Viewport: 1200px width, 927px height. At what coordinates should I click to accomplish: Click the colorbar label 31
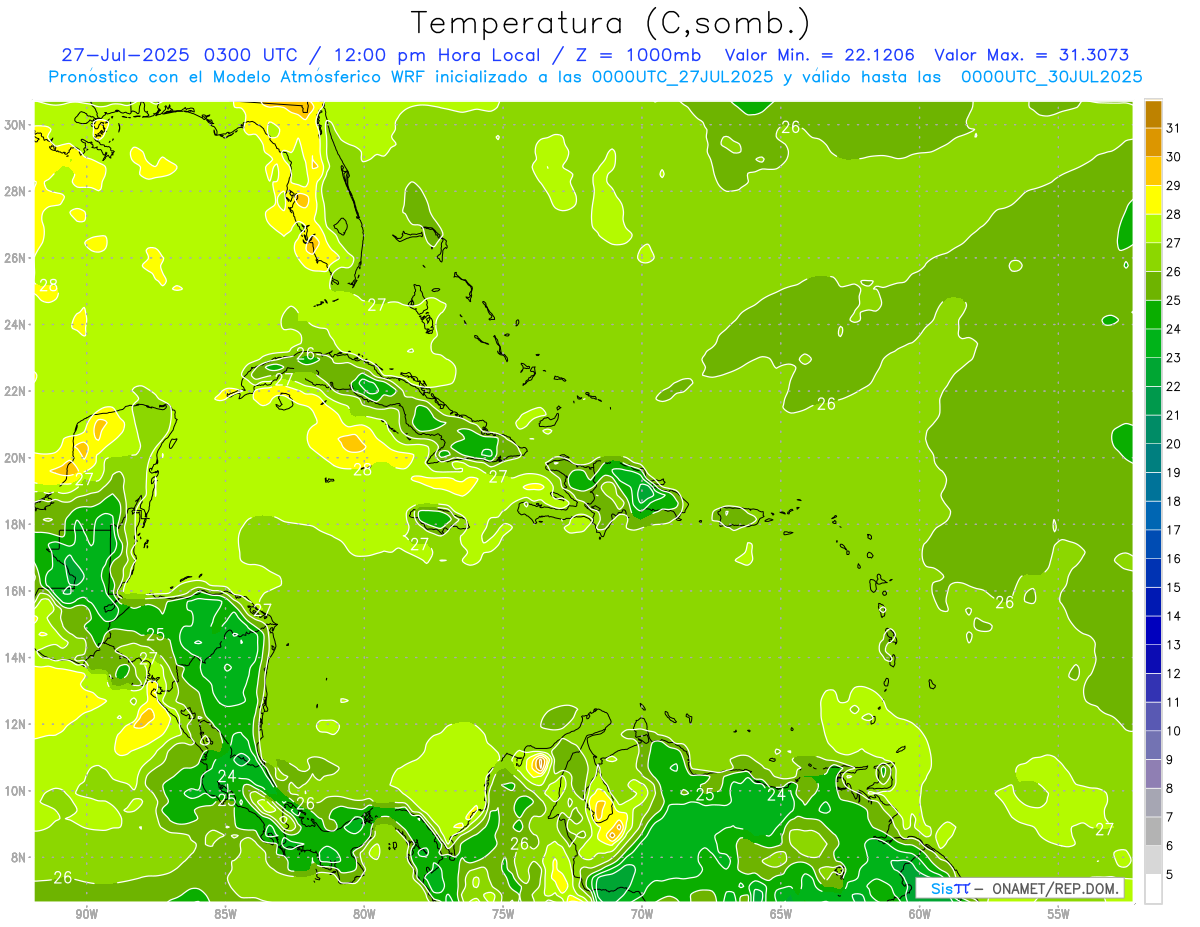pos(1174,127)
